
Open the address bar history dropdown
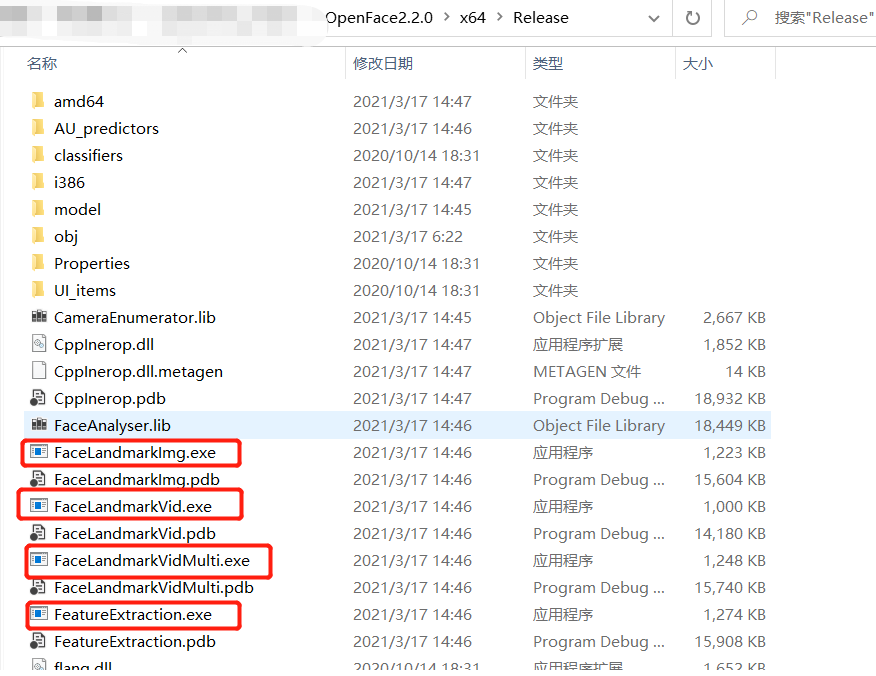click(x=653, y=18)
